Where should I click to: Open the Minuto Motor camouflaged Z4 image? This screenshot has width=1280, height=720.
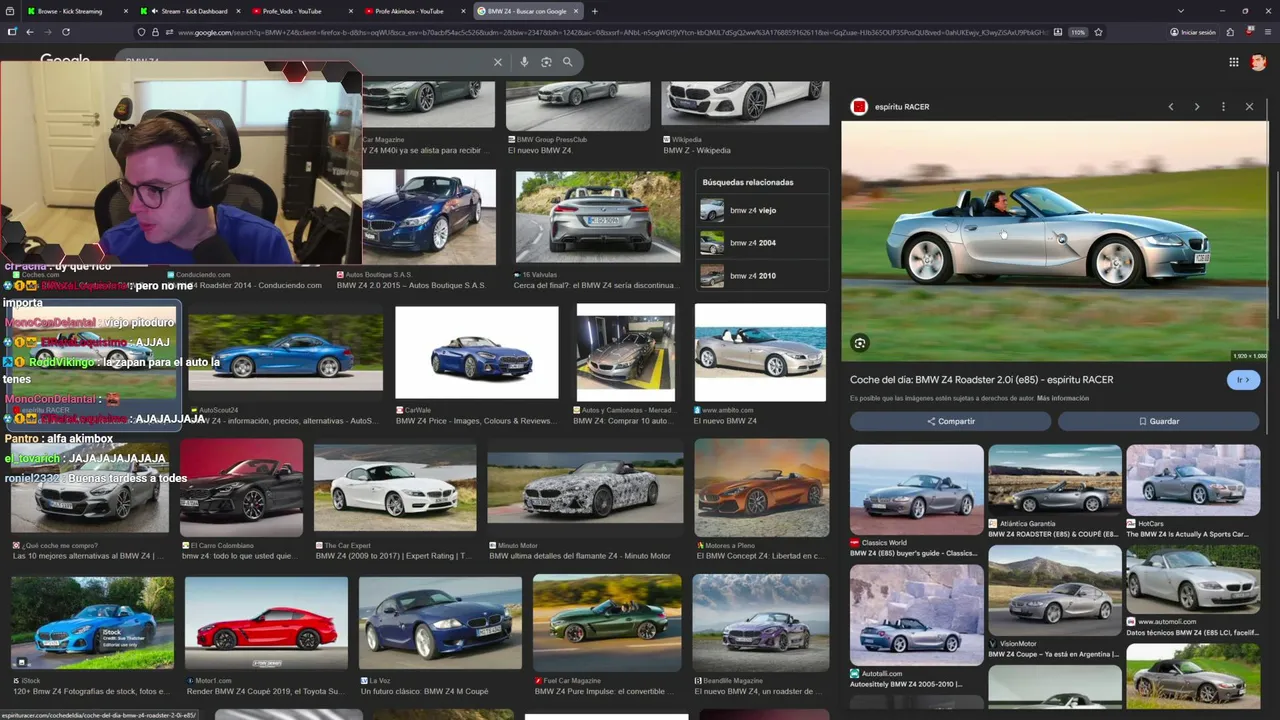click(586, 487)
